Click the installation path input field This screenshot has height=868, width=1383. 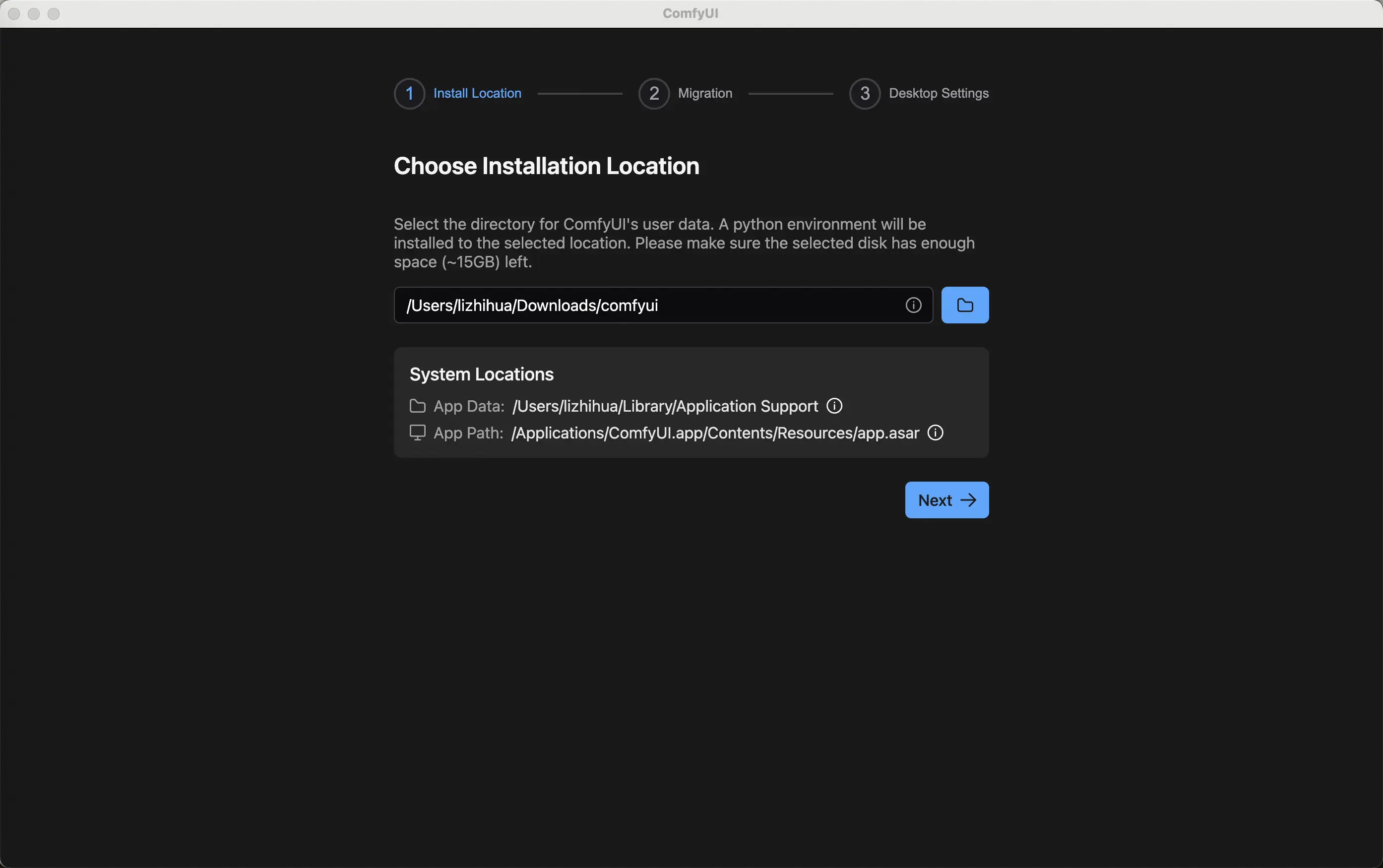[663, 305]
